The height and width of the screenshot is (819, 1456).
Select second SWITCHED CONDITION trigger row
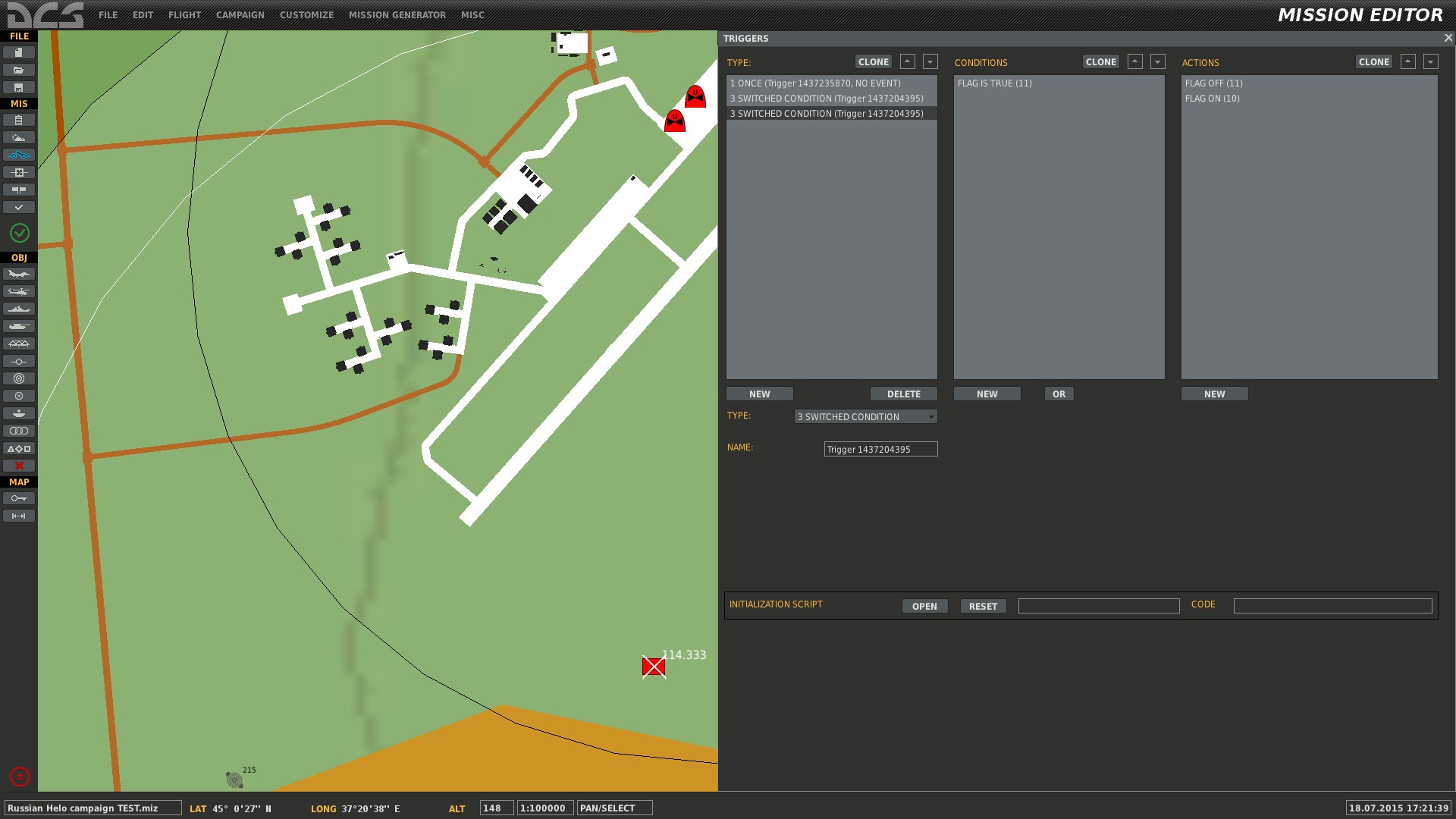832,99
